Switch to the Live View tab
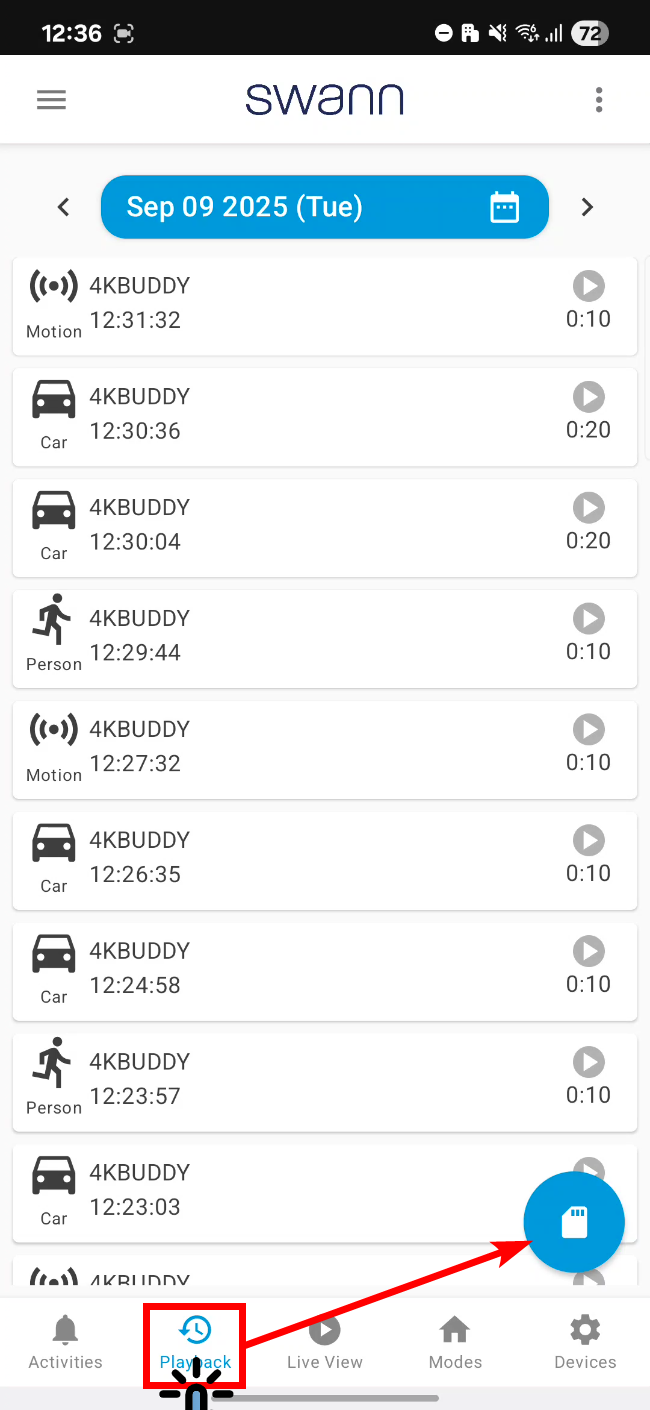 325,1342
